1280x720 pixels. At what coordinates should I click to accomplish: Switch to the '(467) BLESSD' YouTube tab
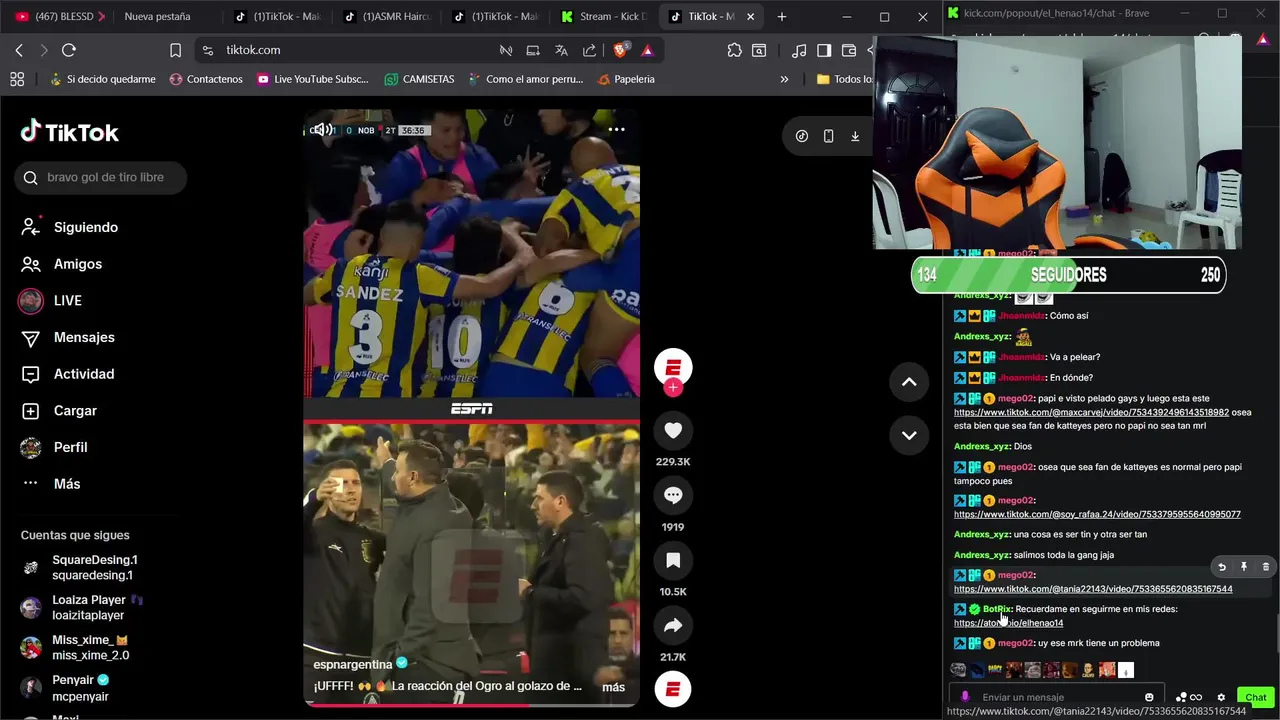(x=60, y=17)
